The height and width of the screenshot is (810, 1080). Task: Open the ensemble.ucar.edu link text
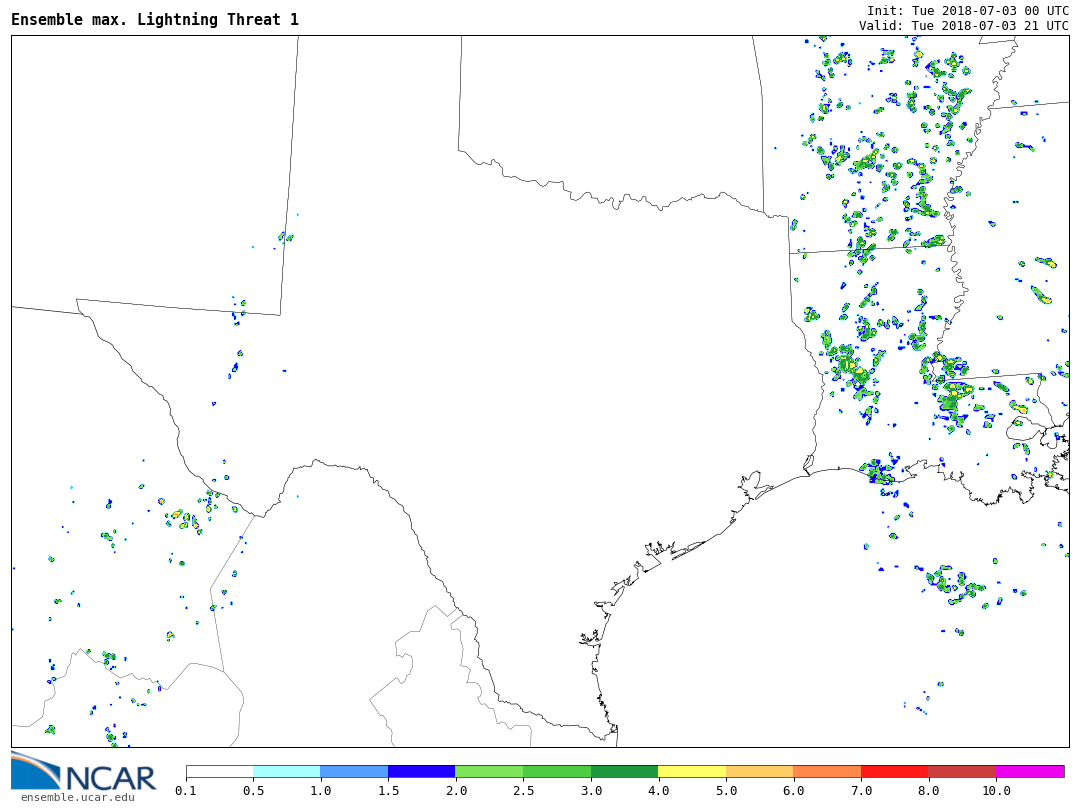pos(77,797)
